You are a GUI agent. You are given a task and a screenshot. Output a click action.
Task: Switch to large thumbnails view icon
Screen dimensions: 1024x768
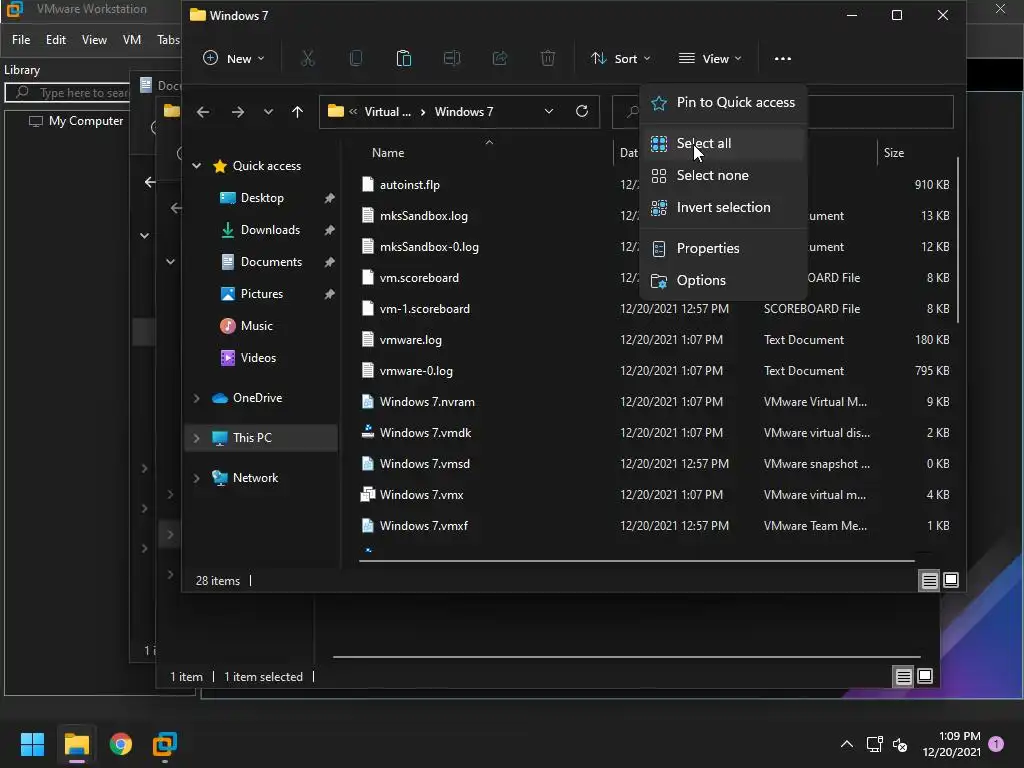951,580
